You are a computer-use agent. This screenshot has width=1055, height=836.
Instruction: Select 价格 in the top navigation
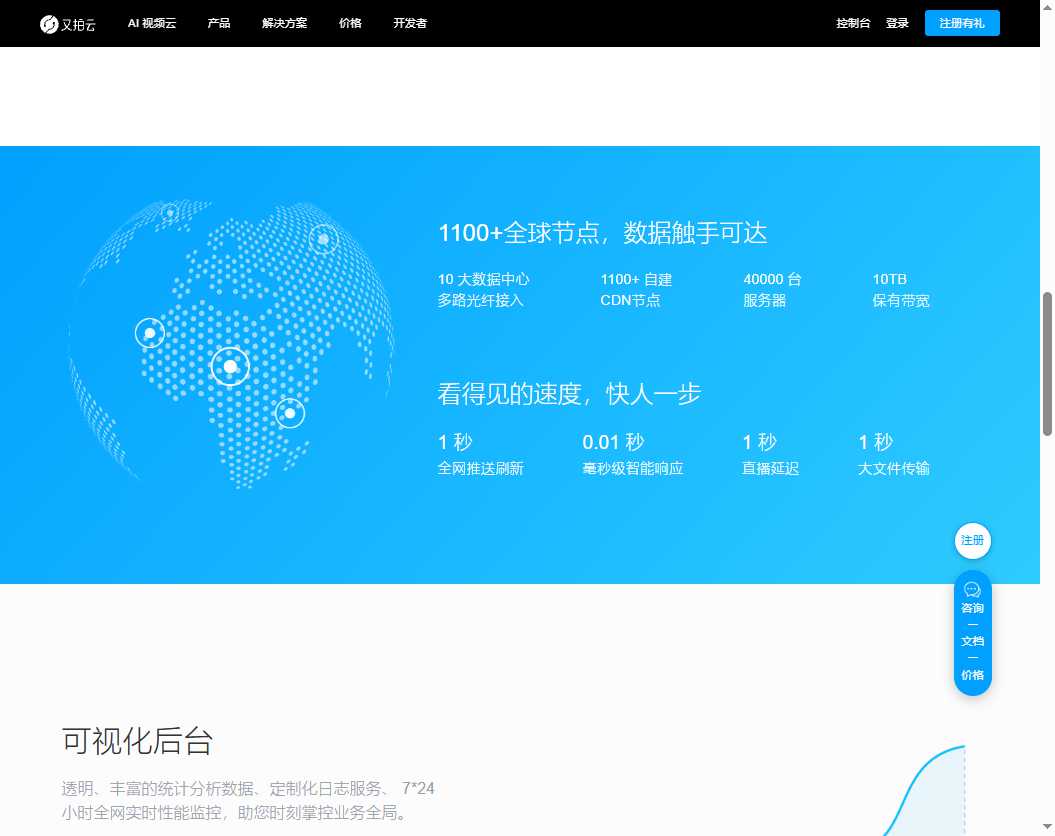[350, 23]
